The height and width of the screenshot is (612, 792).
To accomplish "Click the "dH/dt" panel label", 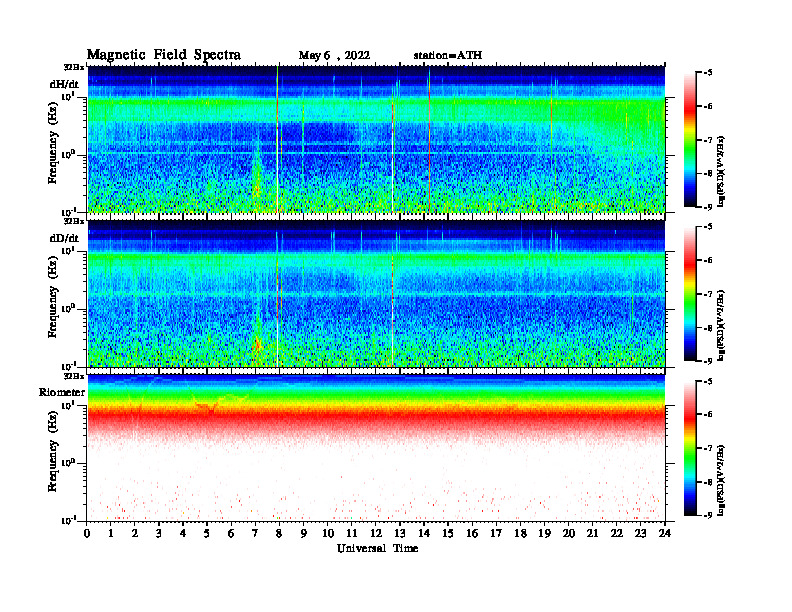I will pyautogui.click(x=64, y=84).
